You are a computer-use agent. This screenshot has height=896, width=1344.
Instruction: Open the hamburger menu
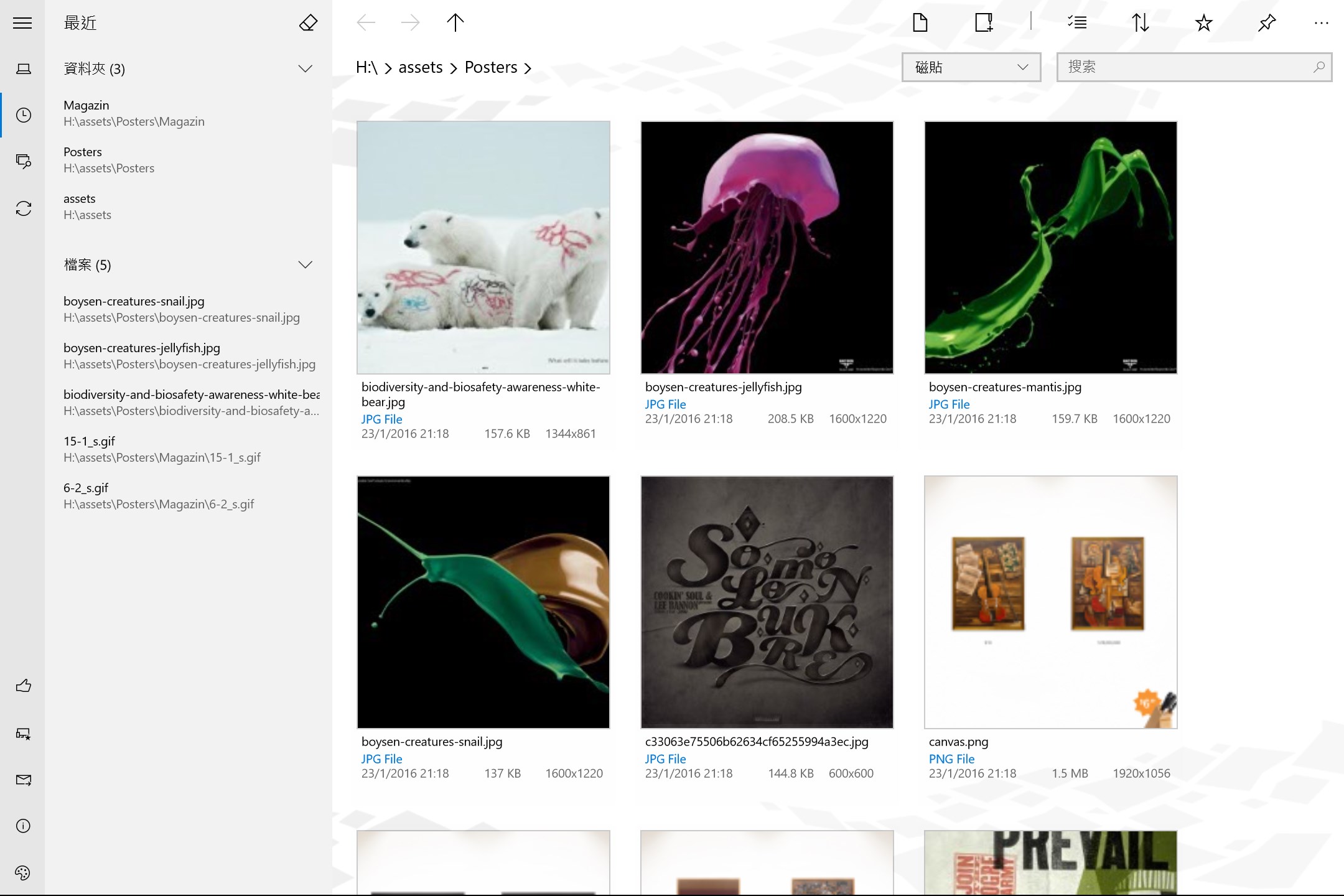pos(22,23)
